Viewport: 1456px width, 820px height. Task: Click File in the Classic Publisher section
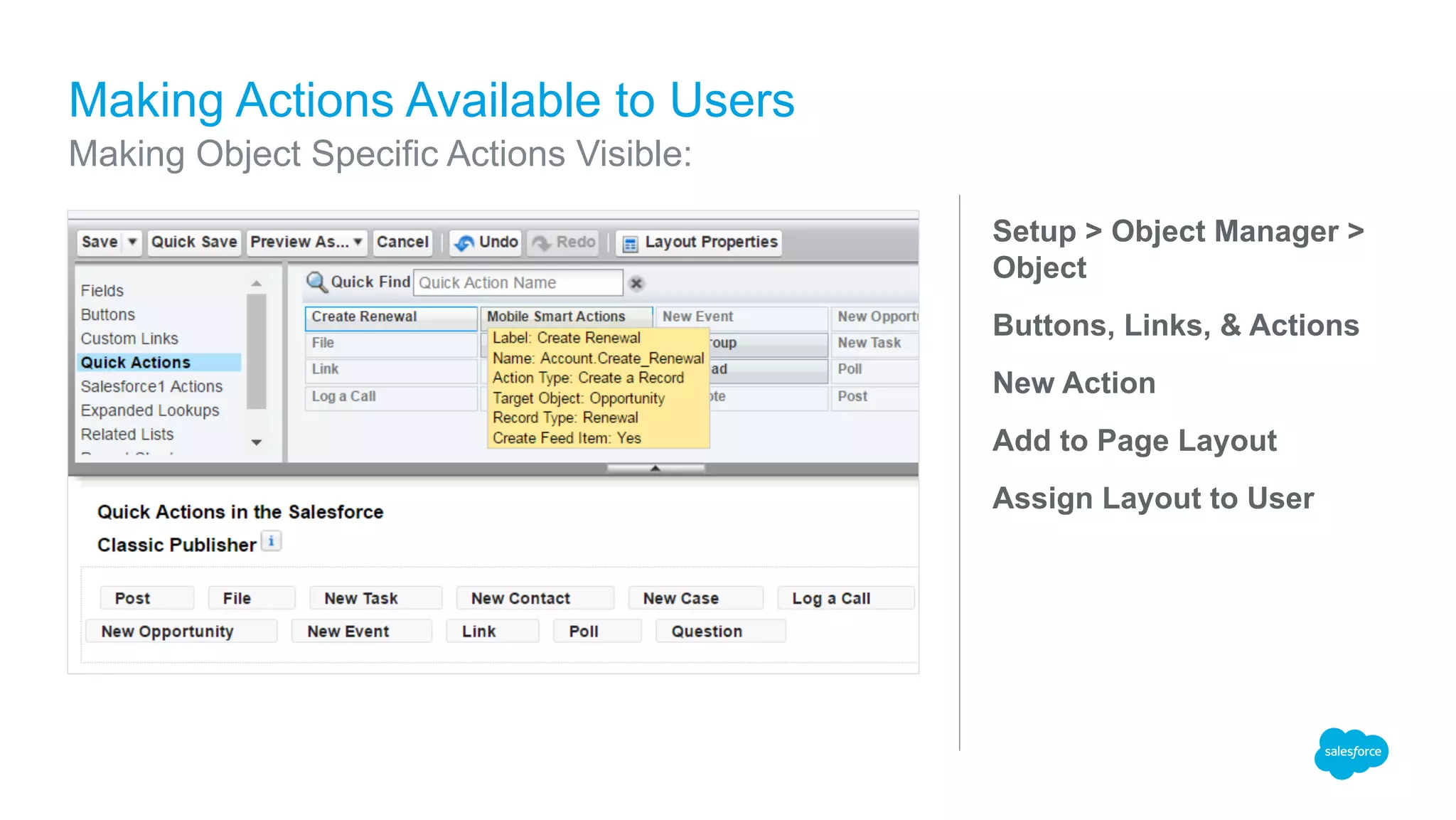click(252, 598)
